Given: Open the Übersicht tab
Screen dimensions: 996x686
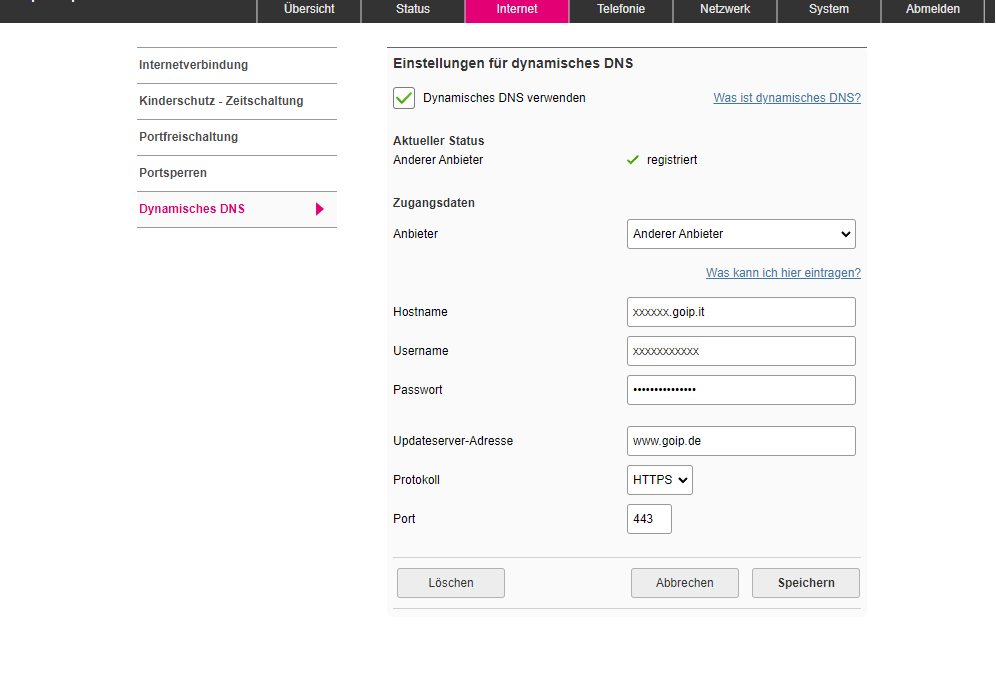Looking at the screenshot, I should tap(309, 10).
